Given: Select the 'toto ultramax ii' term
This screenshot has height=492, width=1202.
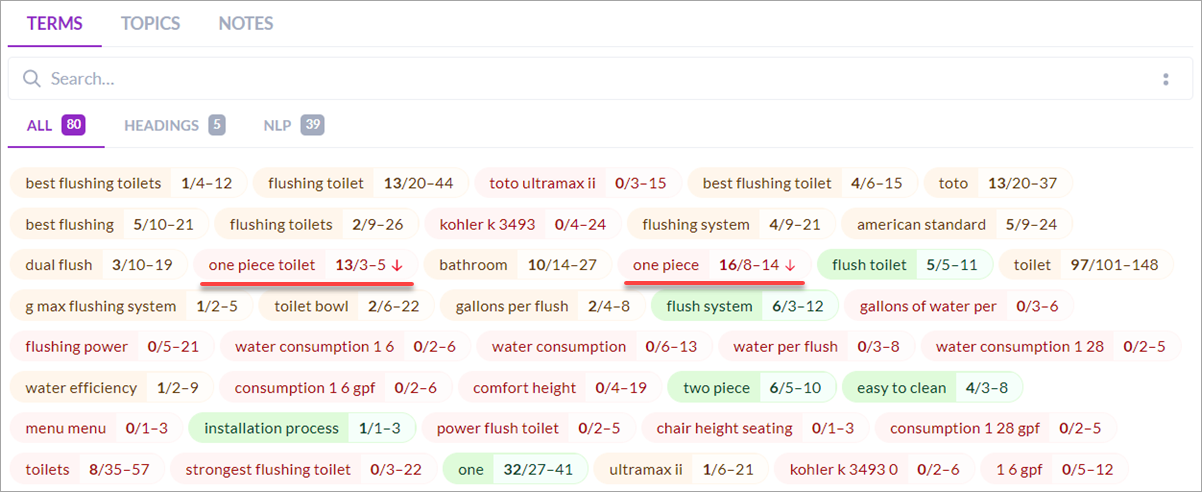Looking at the screenshot, I should (542, 183).
